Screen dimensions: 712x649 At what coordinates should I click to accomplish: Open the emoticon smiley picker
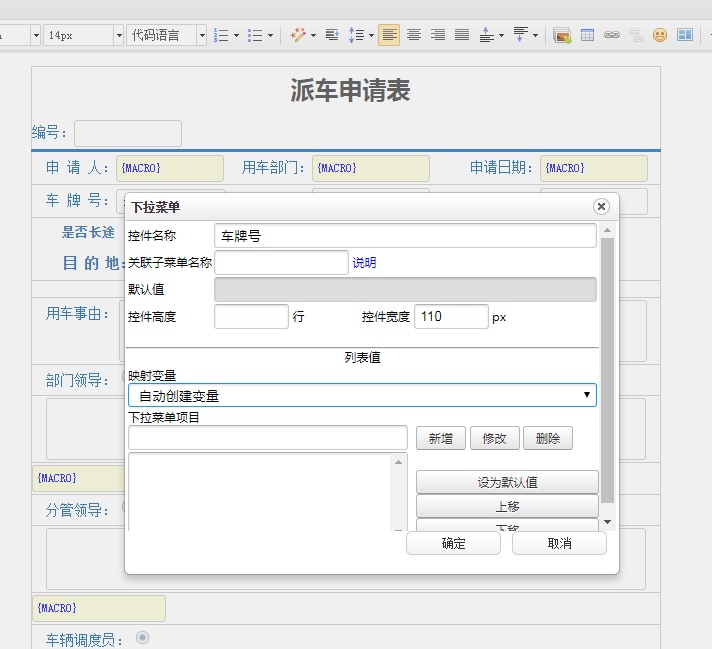(660, 35)
